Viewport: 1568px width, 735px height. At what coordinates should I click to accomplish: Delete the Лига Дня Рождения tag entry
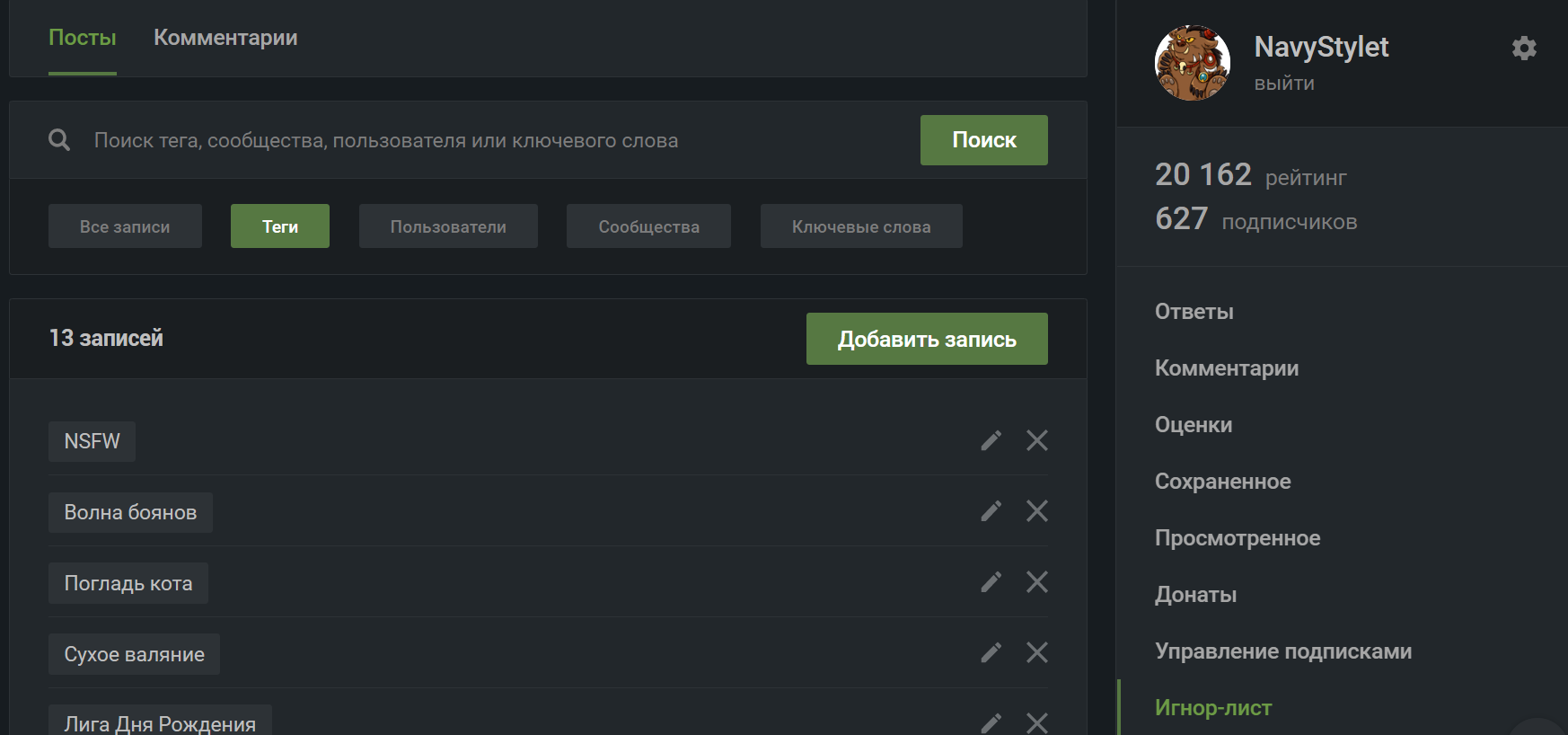pos(1037,723)
